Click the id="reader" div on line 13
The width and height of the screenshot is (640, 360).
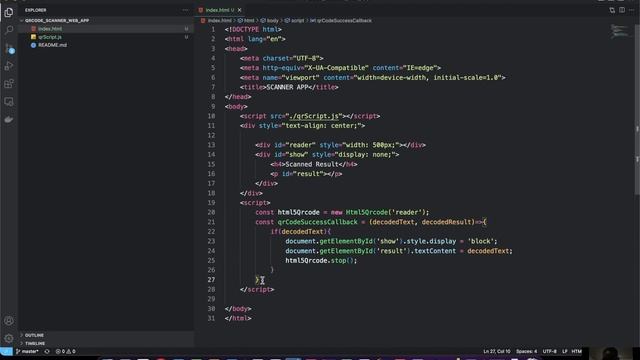[340, 145]
